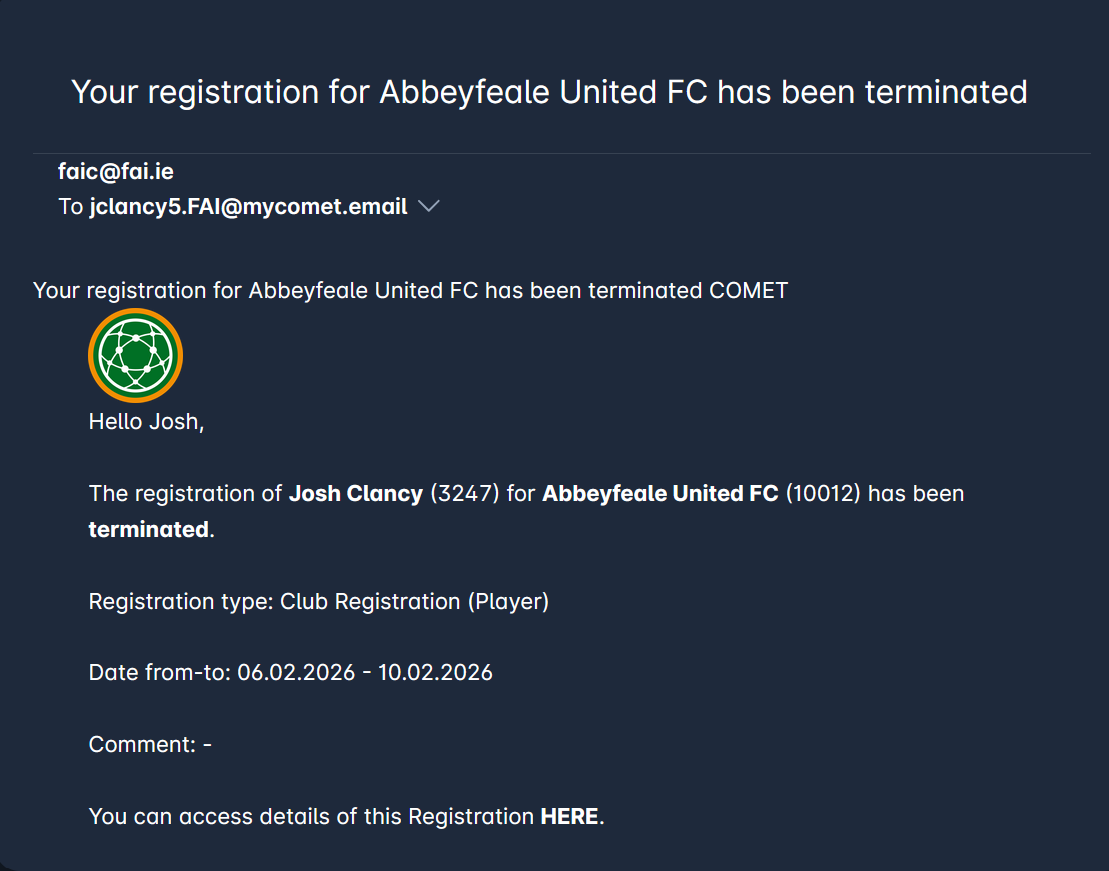The image size is (1109, 871).
Task: Click the bold name Josh Clancy
Action: pos(356,494)
